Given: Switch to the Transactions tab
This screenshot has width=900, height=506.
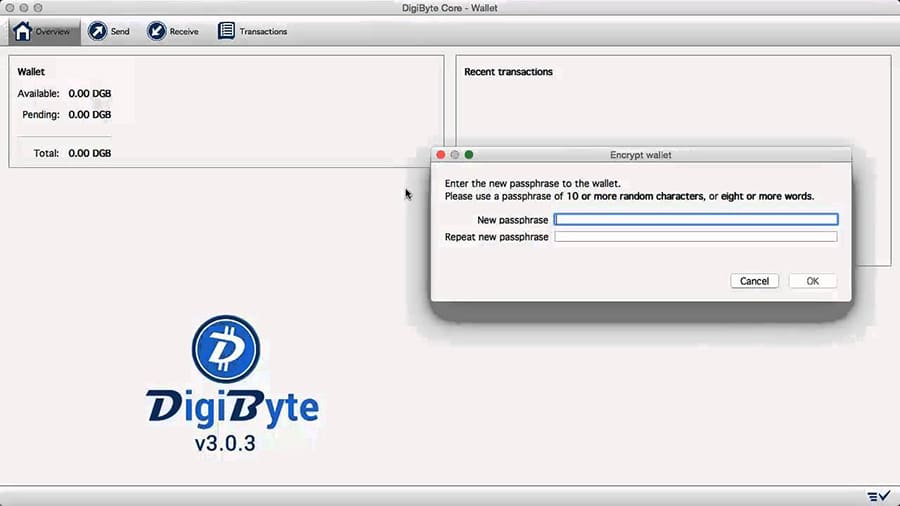Looking at the screenshot, I should pos(253,31).
